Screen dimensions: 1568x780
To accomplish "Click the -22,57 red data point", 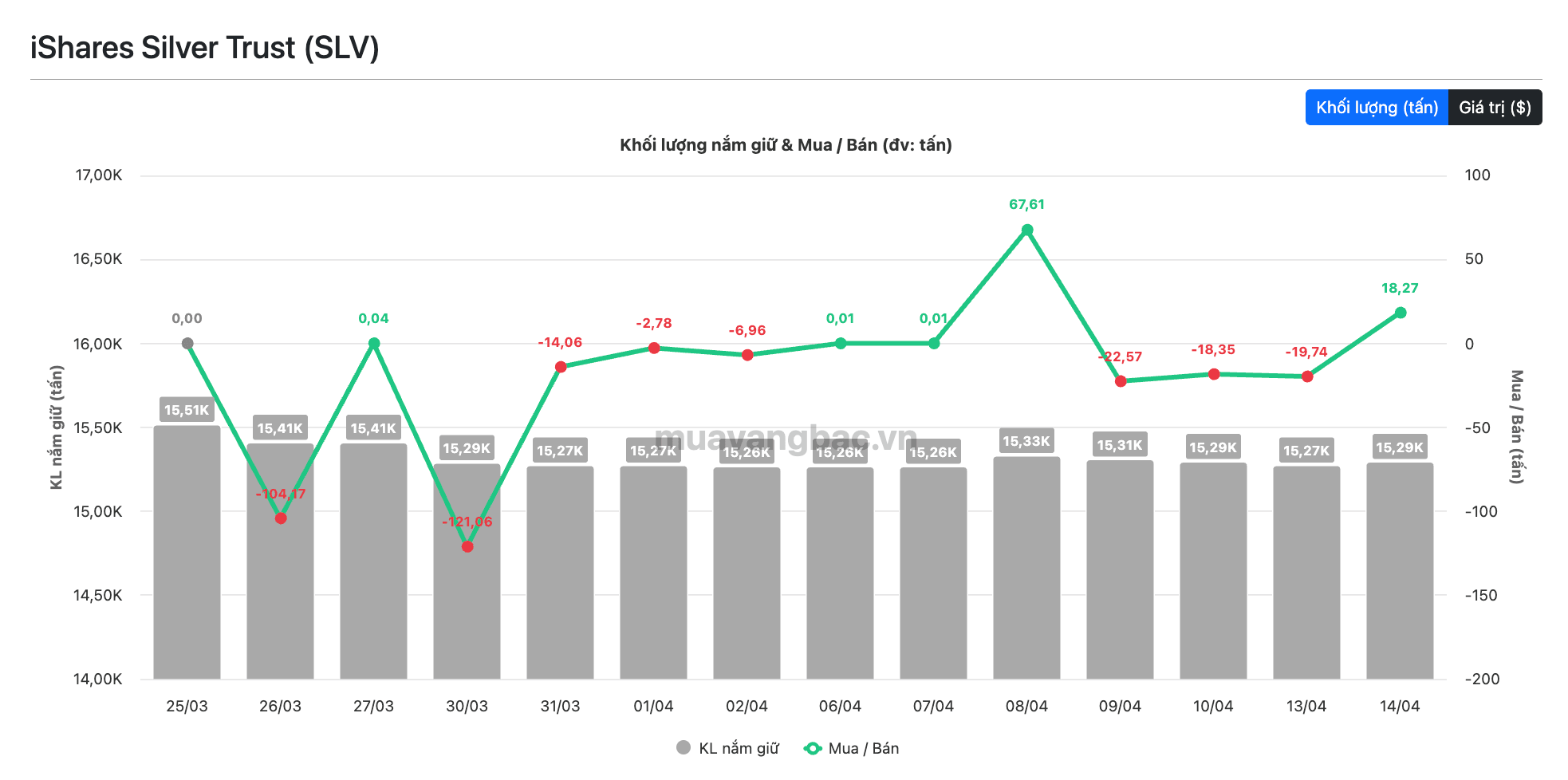I will pos(1121,381).
